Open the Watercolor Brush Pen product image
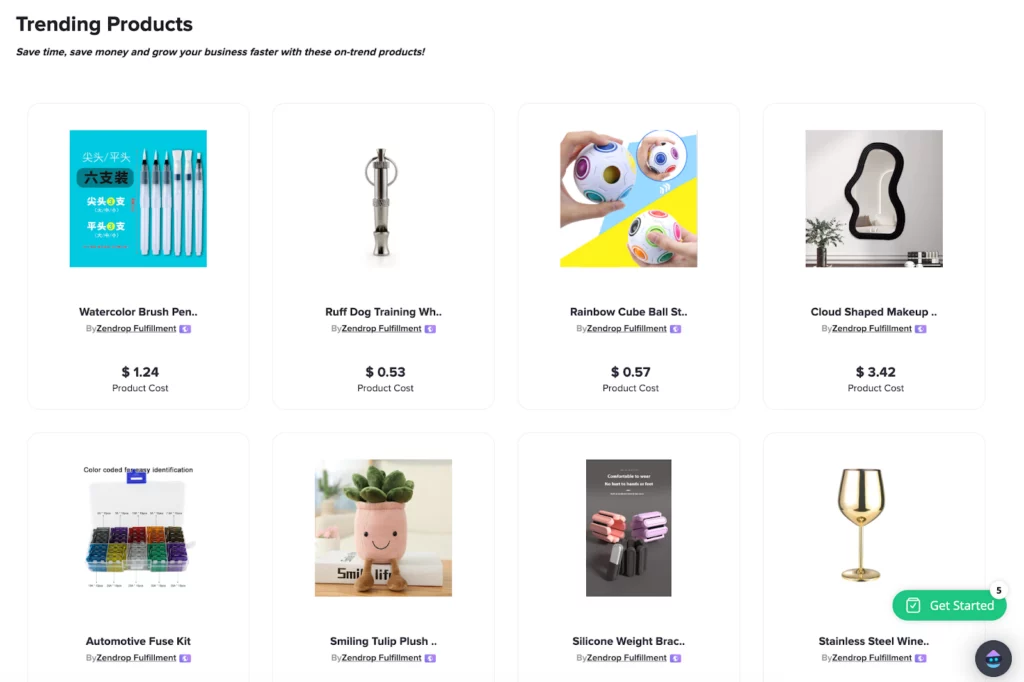This screenshot has width=1024, height=682. (x=138, y=199)
